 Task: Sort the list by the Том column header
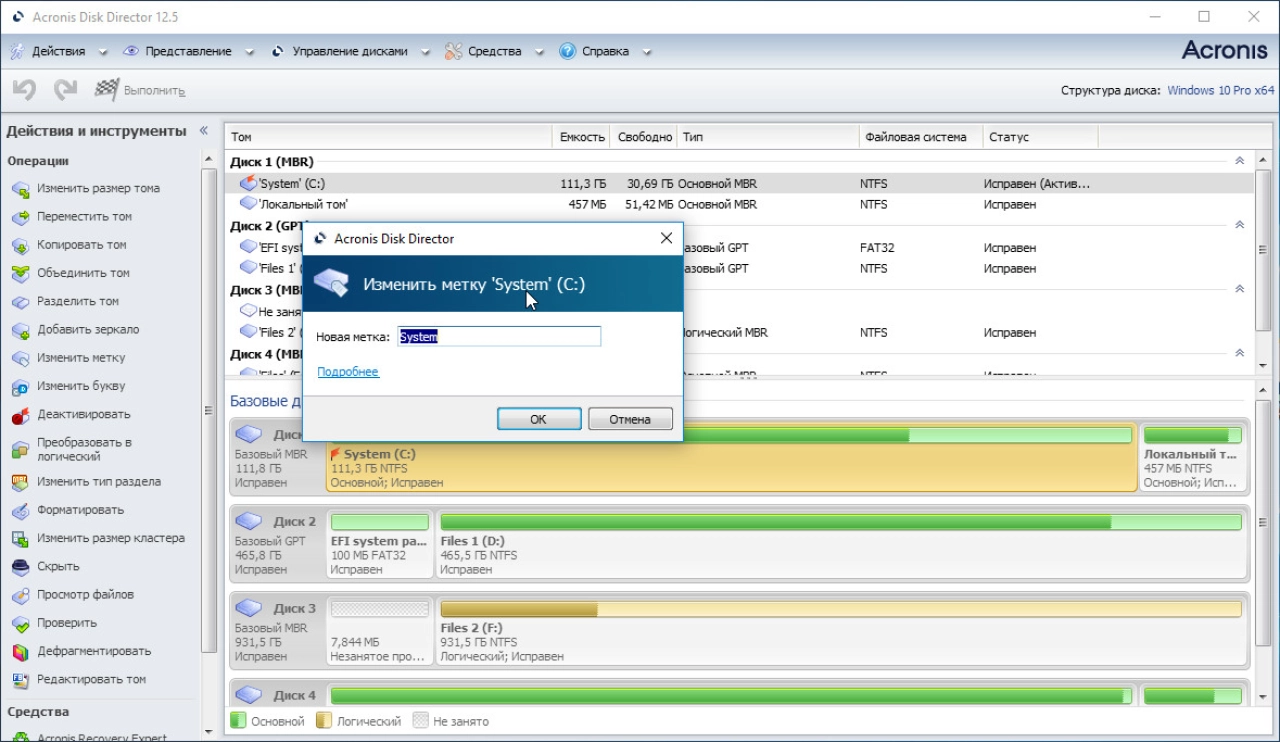coord(389,137)
